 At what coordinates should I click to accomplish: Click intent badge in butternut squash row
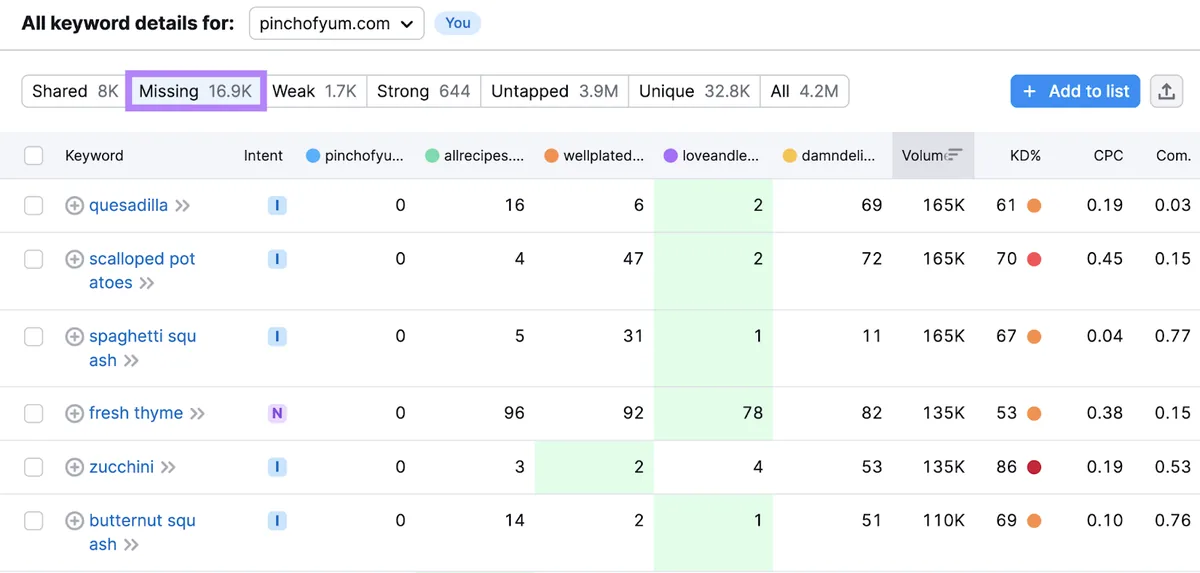click(277, 521)
